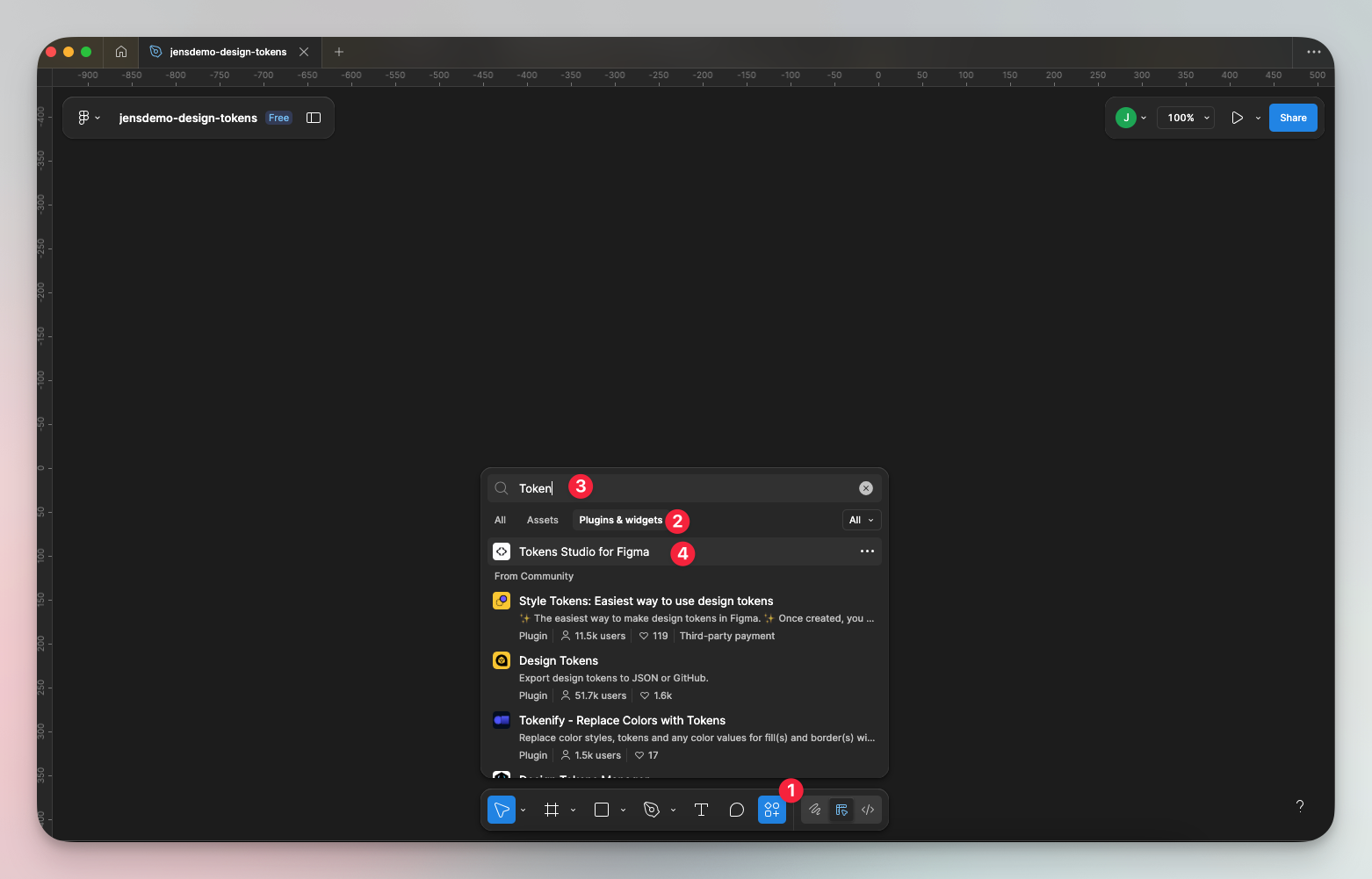Click 11.5k users on Style Tokens
The image size is (1372, 879).
(594, 636)
